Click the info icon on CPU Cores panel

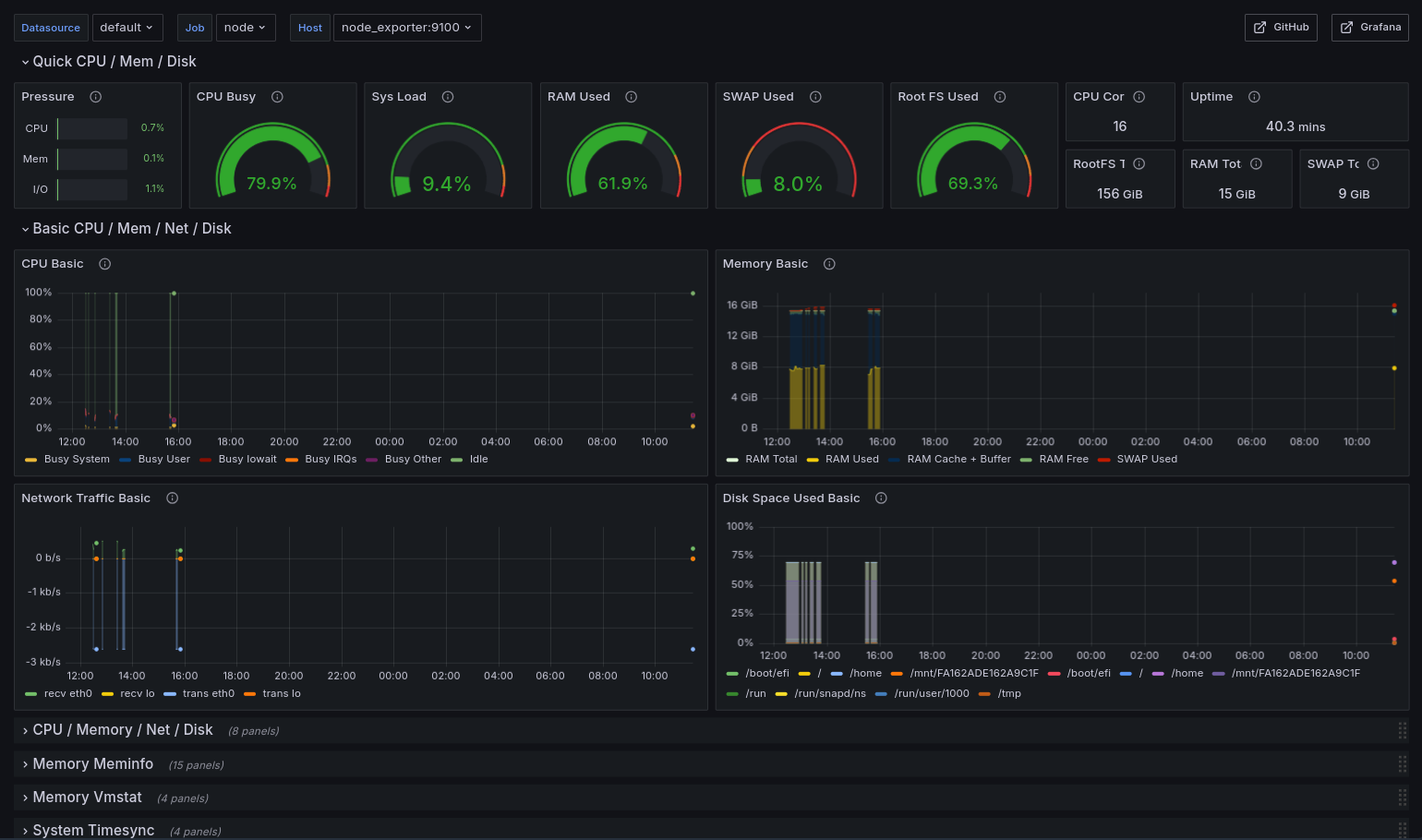(1139, 97)
